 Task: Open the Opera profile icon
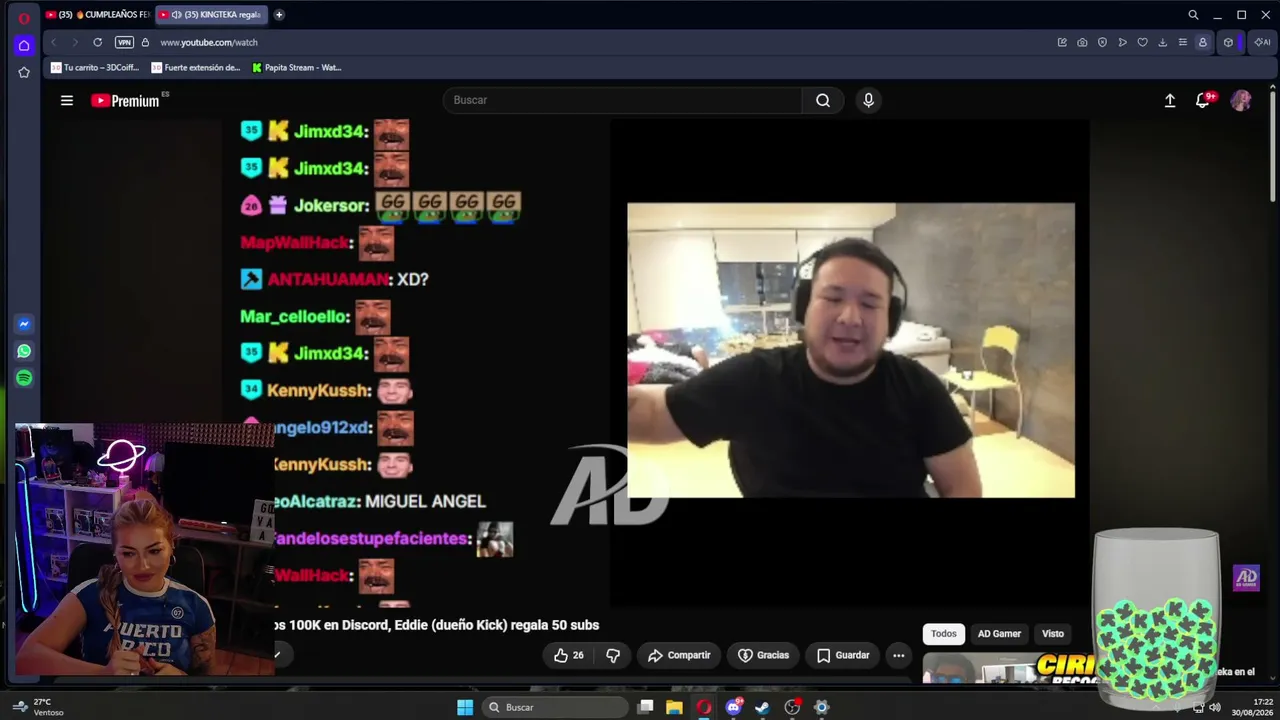[x=1202, y=42]
